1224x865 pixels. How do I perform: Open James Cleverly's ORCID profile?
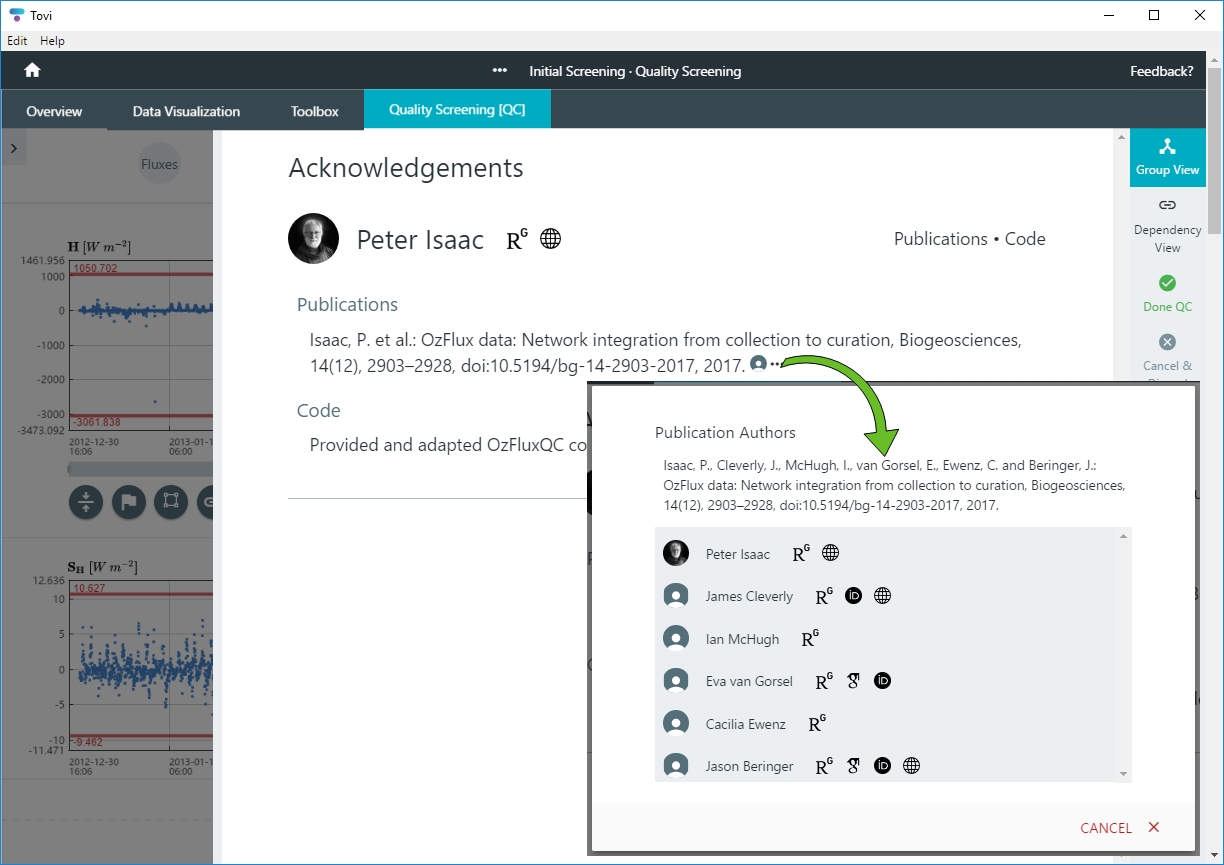click(853, 595)
